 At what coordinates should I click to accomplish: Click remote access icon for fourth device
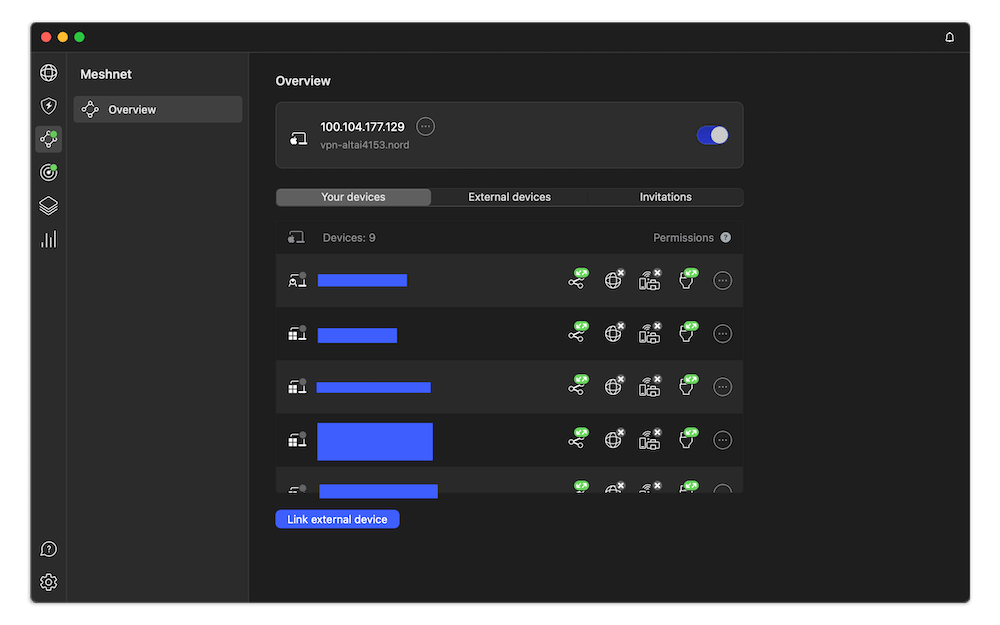click(578, 439)
